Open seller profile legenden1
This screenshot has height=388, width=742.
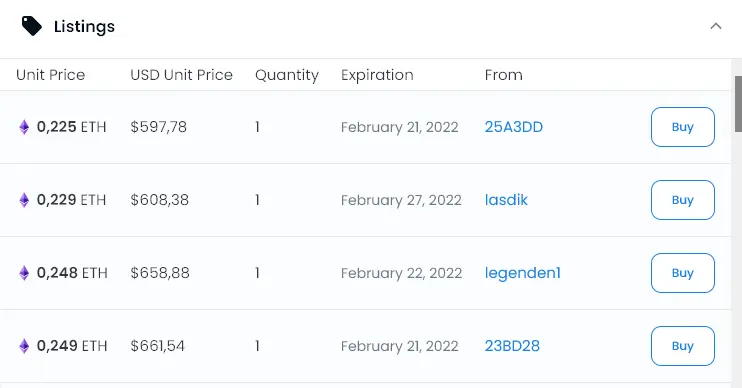(x=522, y=273)
